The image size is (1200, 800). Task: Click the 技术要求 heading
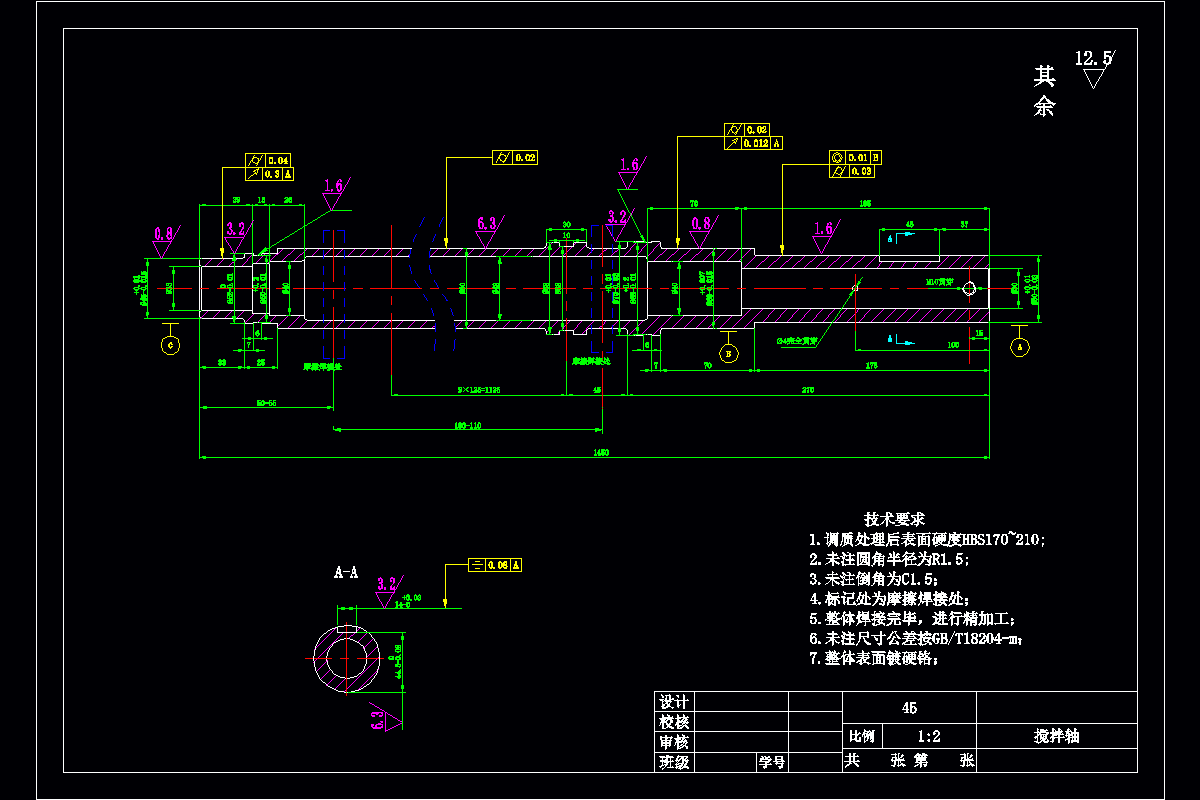[x=894, y=519]
